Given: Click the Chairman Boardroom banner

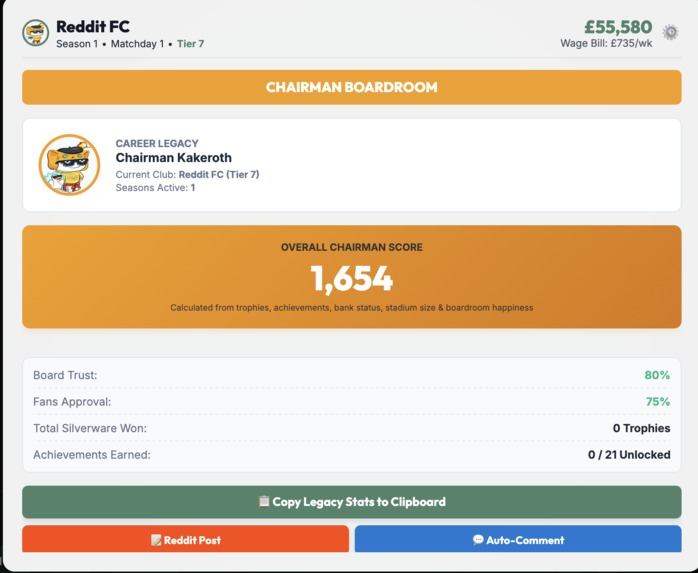Looking at the screenshot, I should (x=352, y=87).
